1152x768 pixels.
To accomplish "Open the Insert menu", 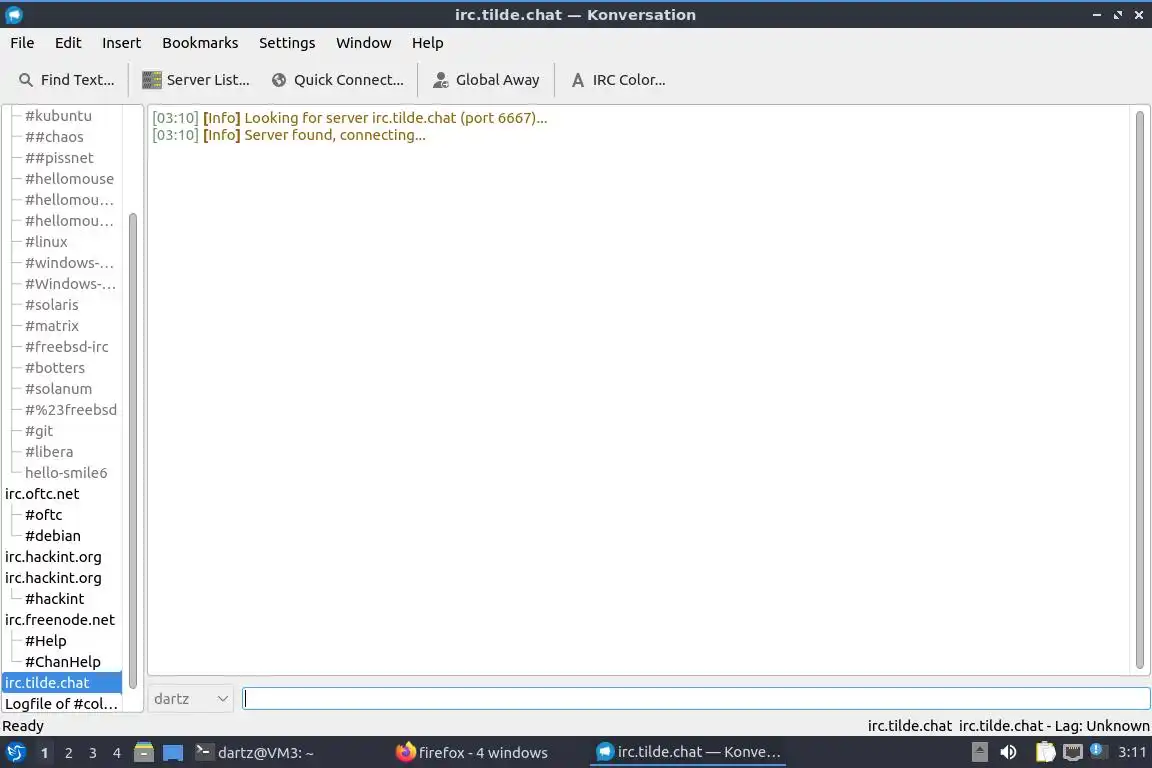I will (x=121, y=43).
